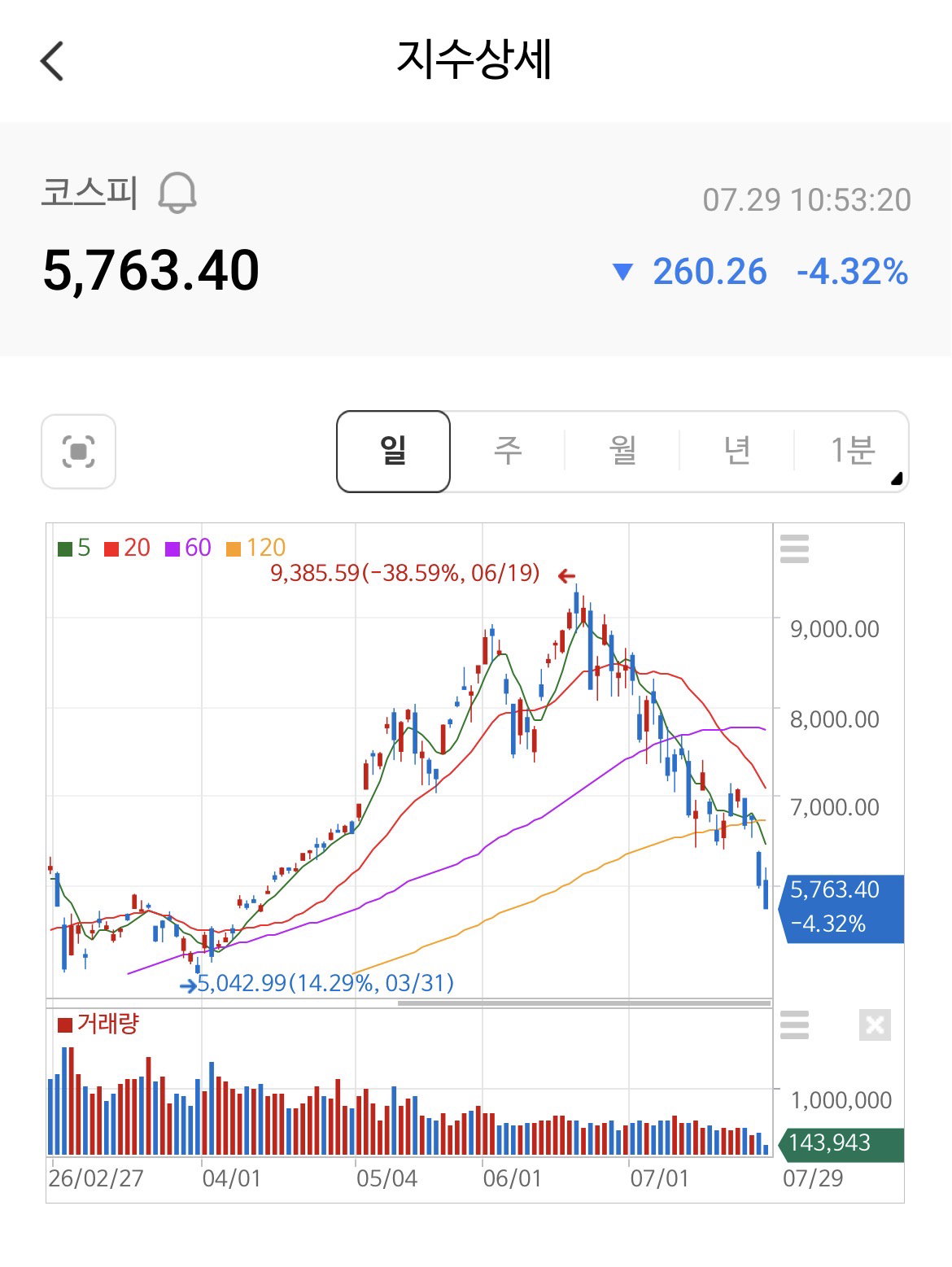Toggle the 20-day moving average legend
952x1267 pixels.
[128, 548]
